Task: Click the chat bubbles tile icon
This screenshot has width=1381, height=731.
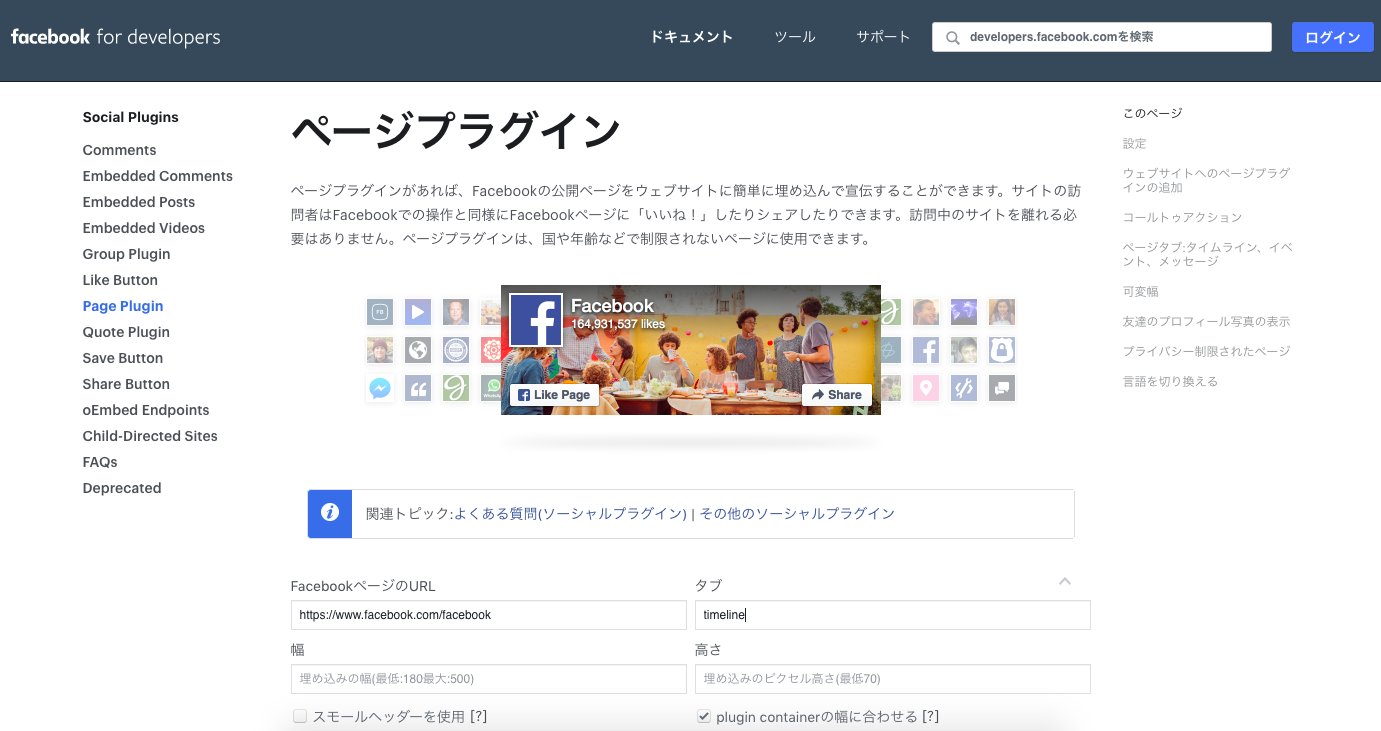Action: coord(1002,388)
